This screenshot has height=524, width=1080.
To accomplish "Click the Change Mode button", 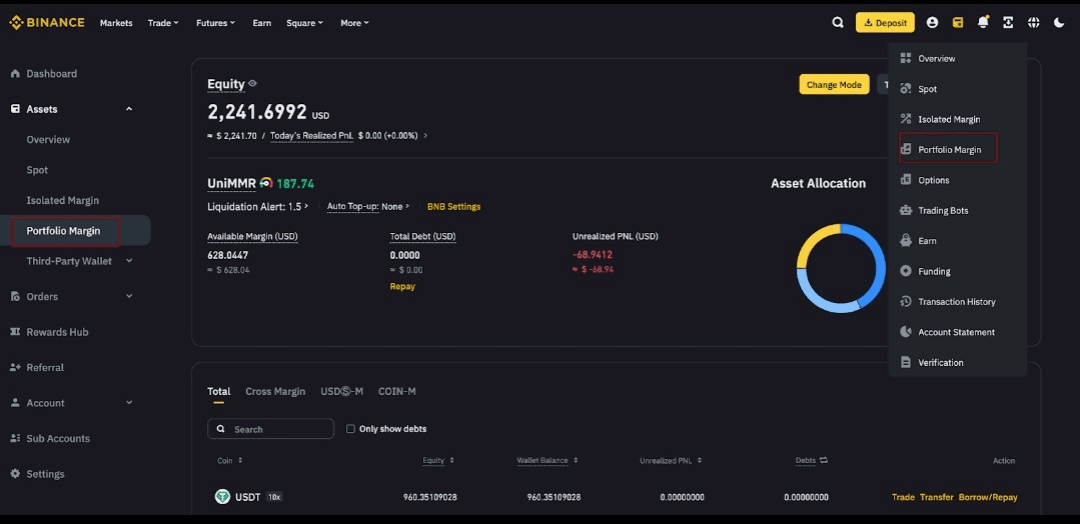I will [x=834, y=85].
